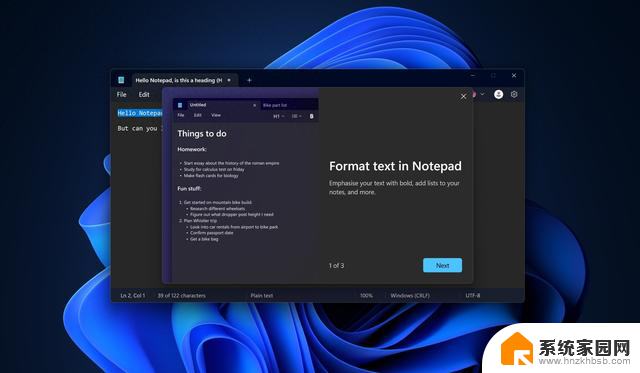Click 'Plain text' in the status bar

(262, 295)
